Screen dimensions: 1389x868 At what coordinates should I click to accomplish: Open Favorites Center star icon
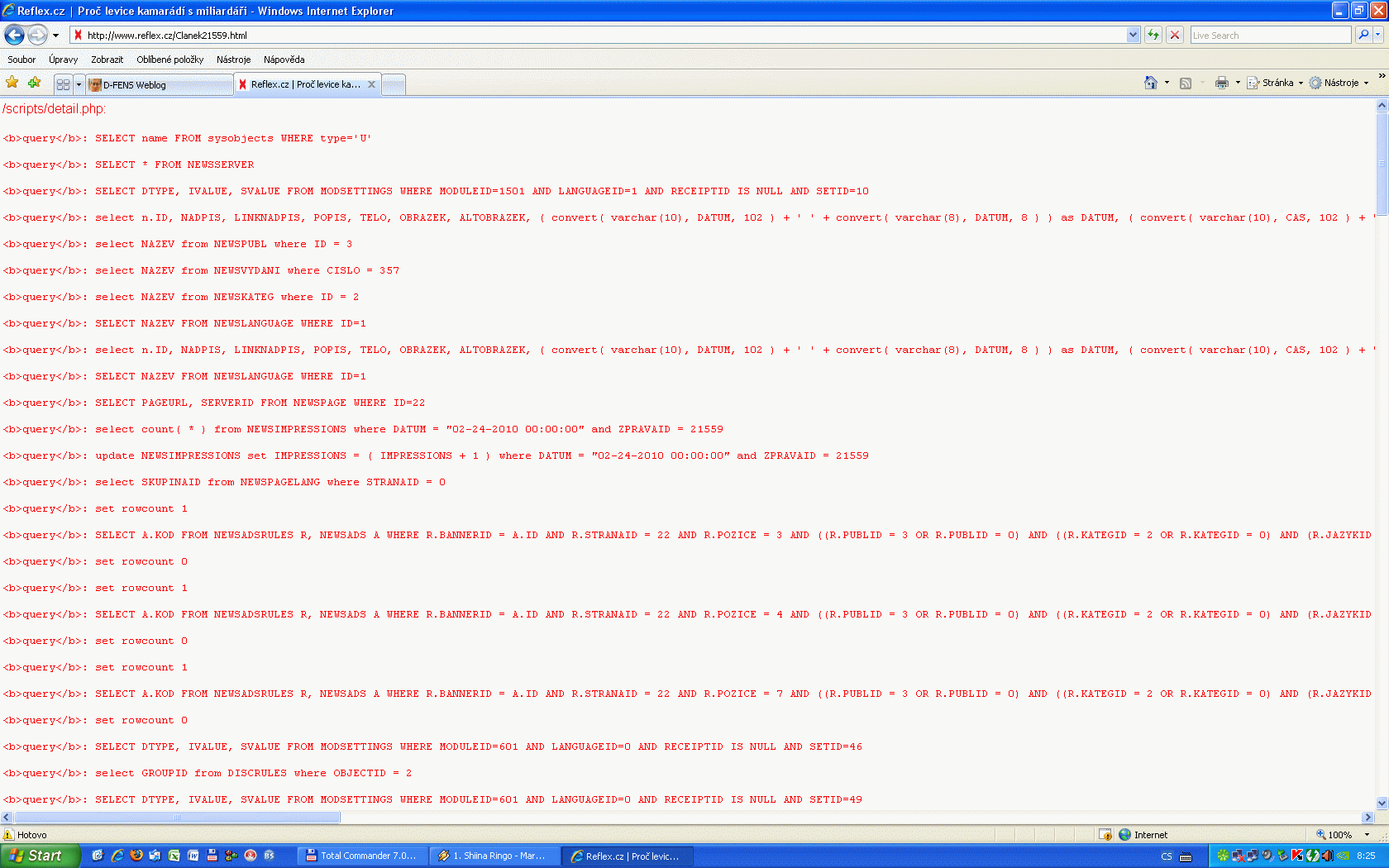[x=12, y=83]
